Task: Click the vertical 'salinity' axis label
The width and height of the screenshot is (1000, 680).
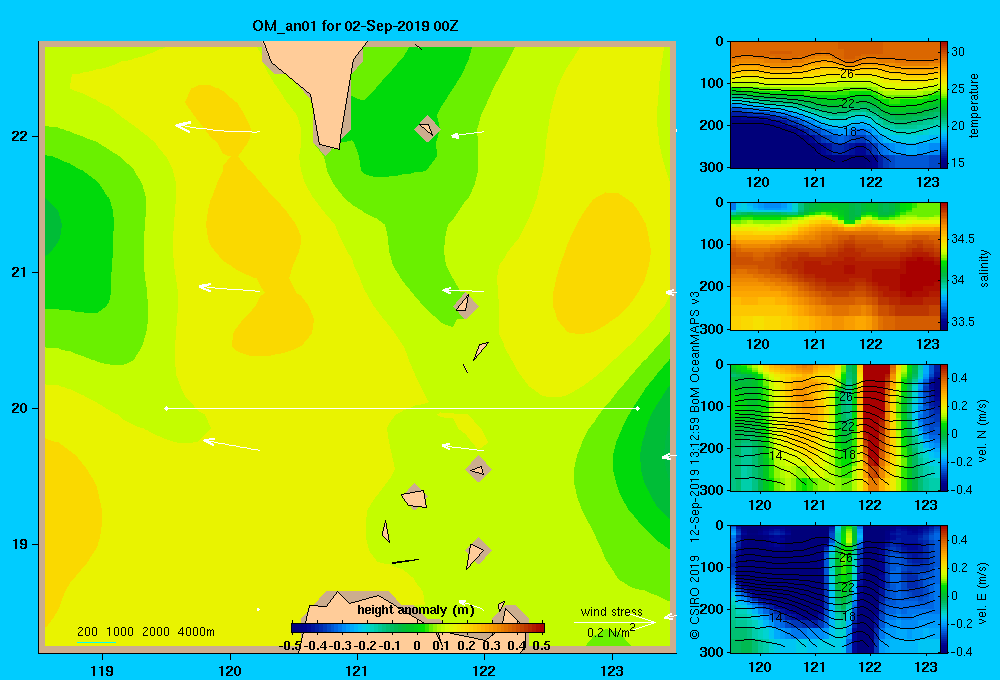Action: (984, 268)
